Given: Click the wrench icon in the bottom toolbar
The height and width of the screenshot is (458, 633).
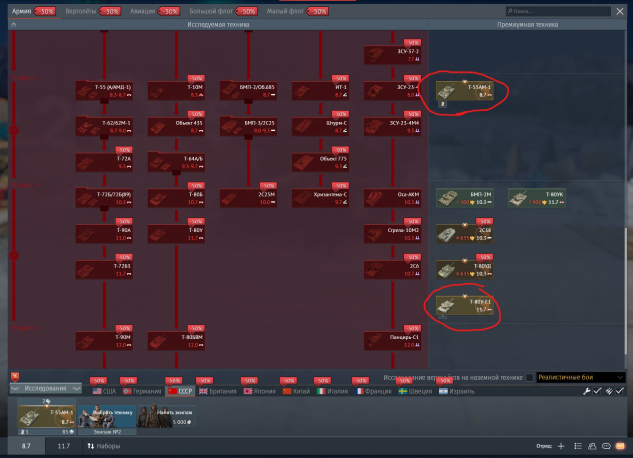Looking at the screenshot, I should pos(586,391).
